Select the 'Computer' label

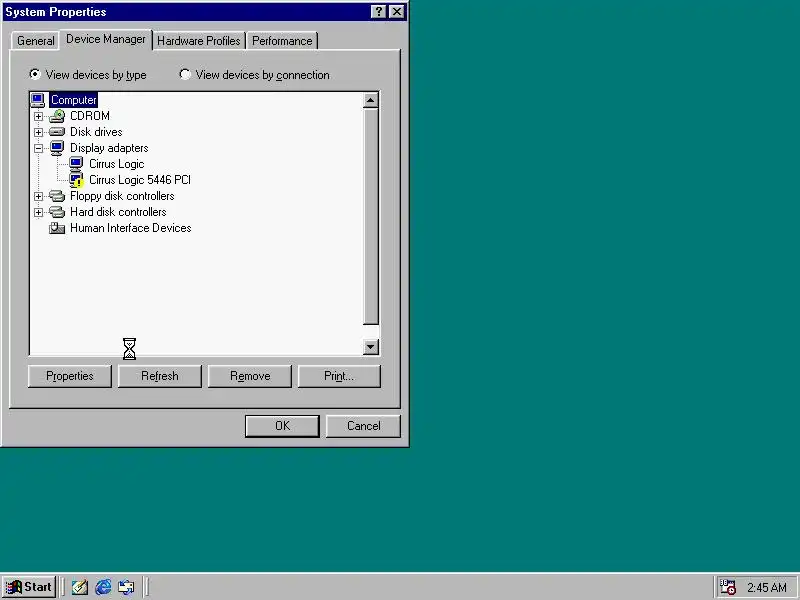(73, 100)
